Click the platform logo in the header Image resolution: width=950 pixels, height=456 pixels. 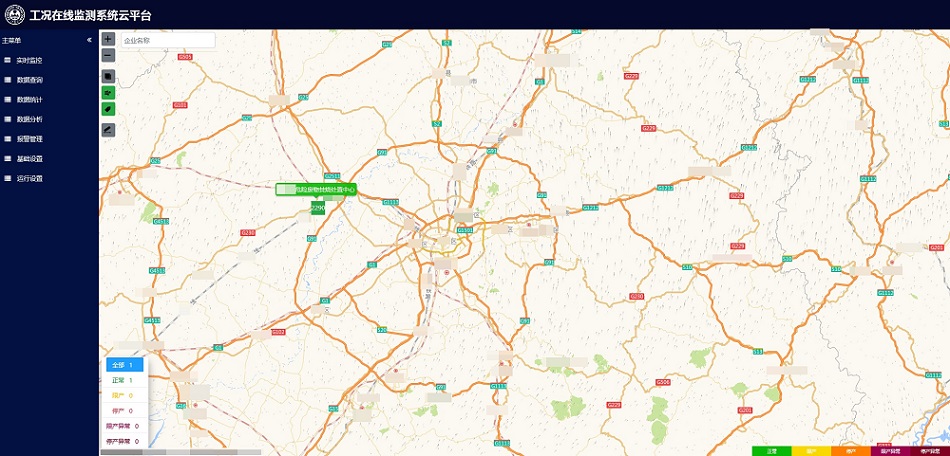pos(15,15)
